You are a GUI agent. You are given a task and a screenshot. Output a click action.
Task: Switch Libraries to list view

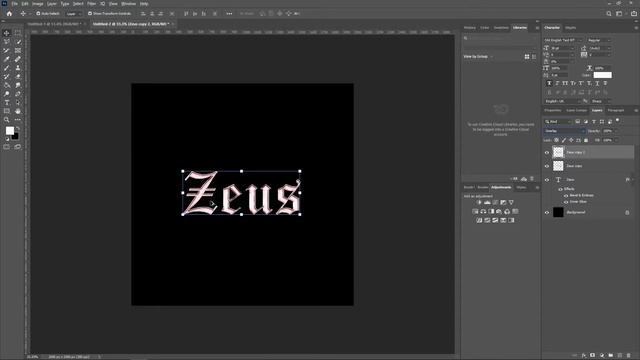click(534, 57)
